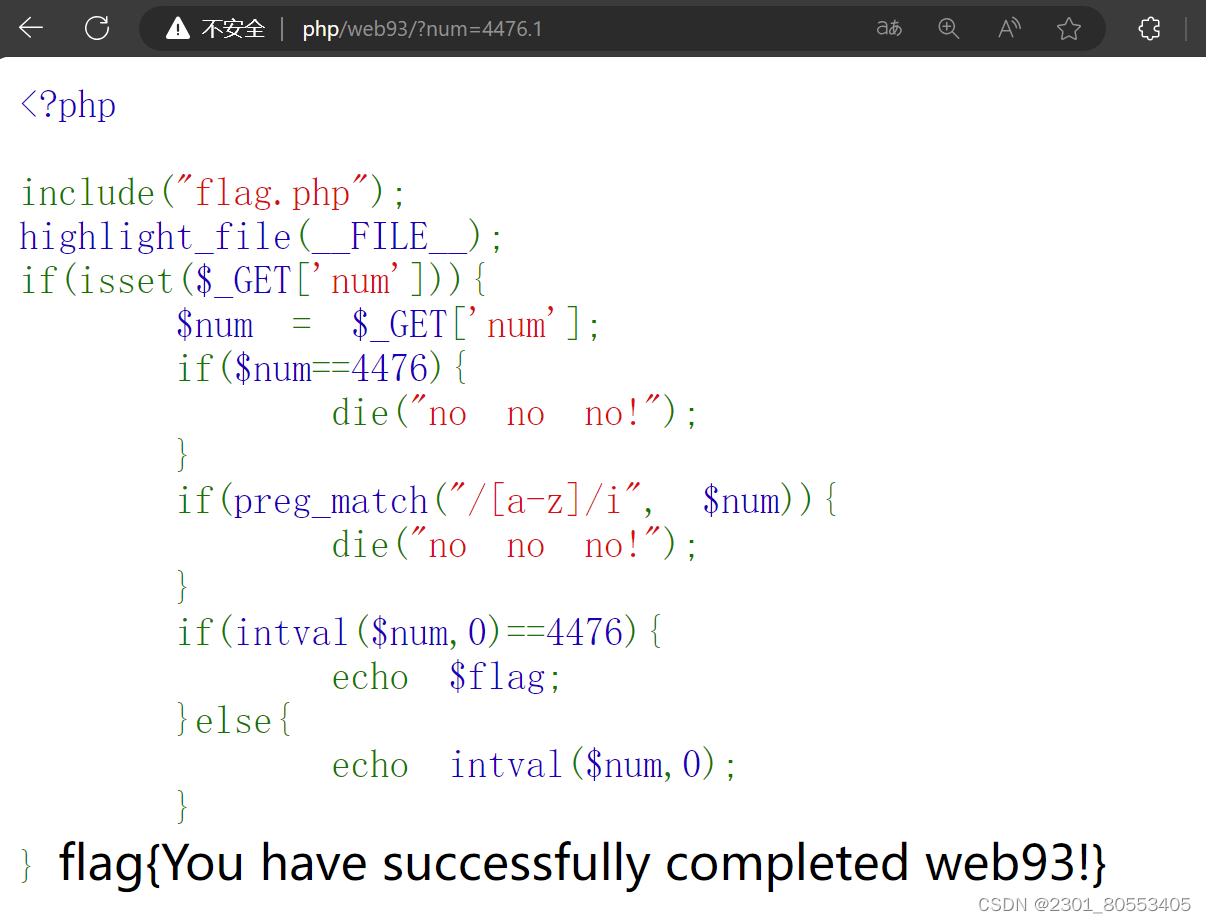Toggle the favorites star for this page
The image size is (1206, 923).
click(1068, 28)
